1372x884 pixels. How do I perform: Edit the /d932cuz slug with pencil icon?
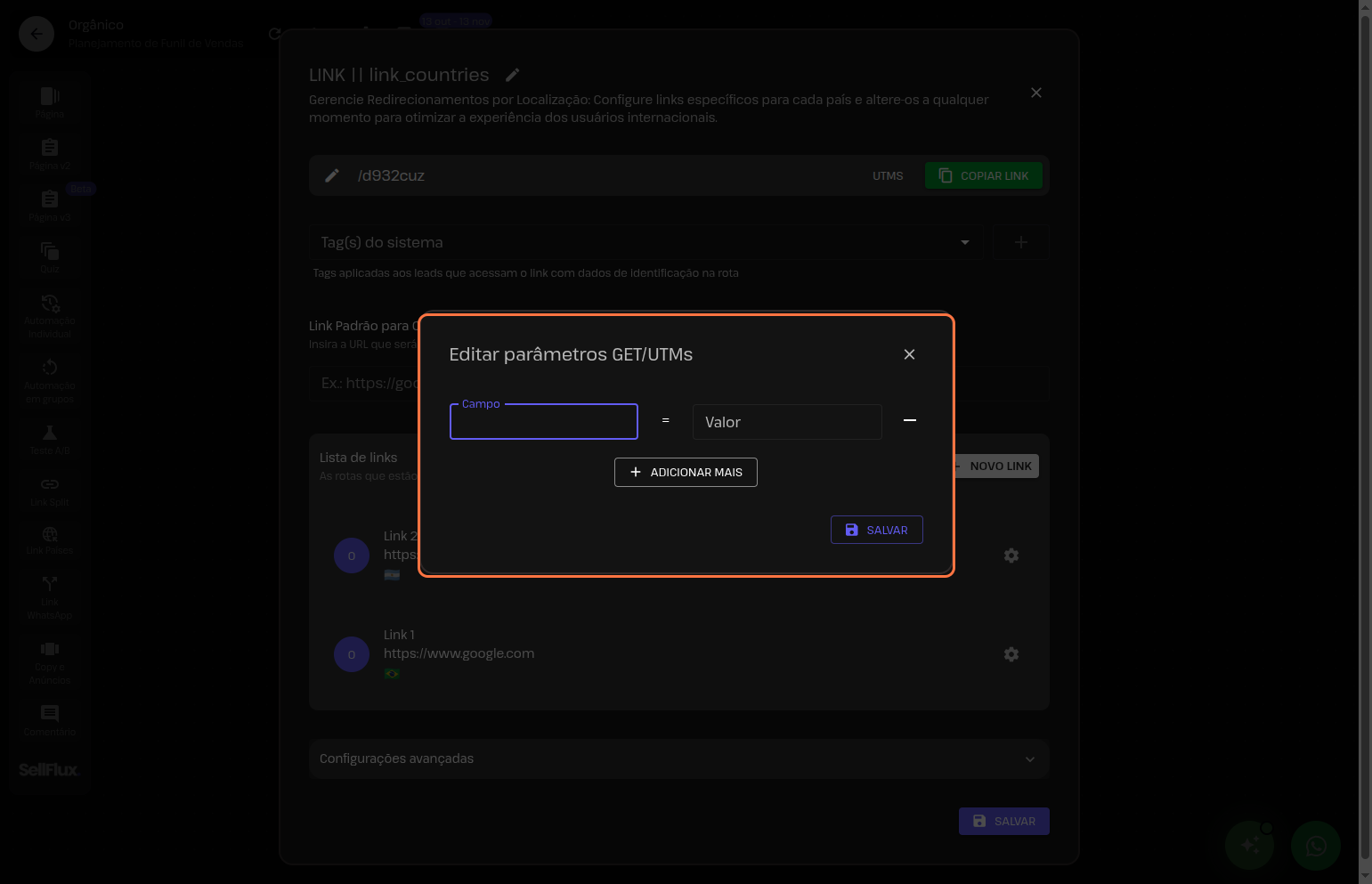click(332, 175)
